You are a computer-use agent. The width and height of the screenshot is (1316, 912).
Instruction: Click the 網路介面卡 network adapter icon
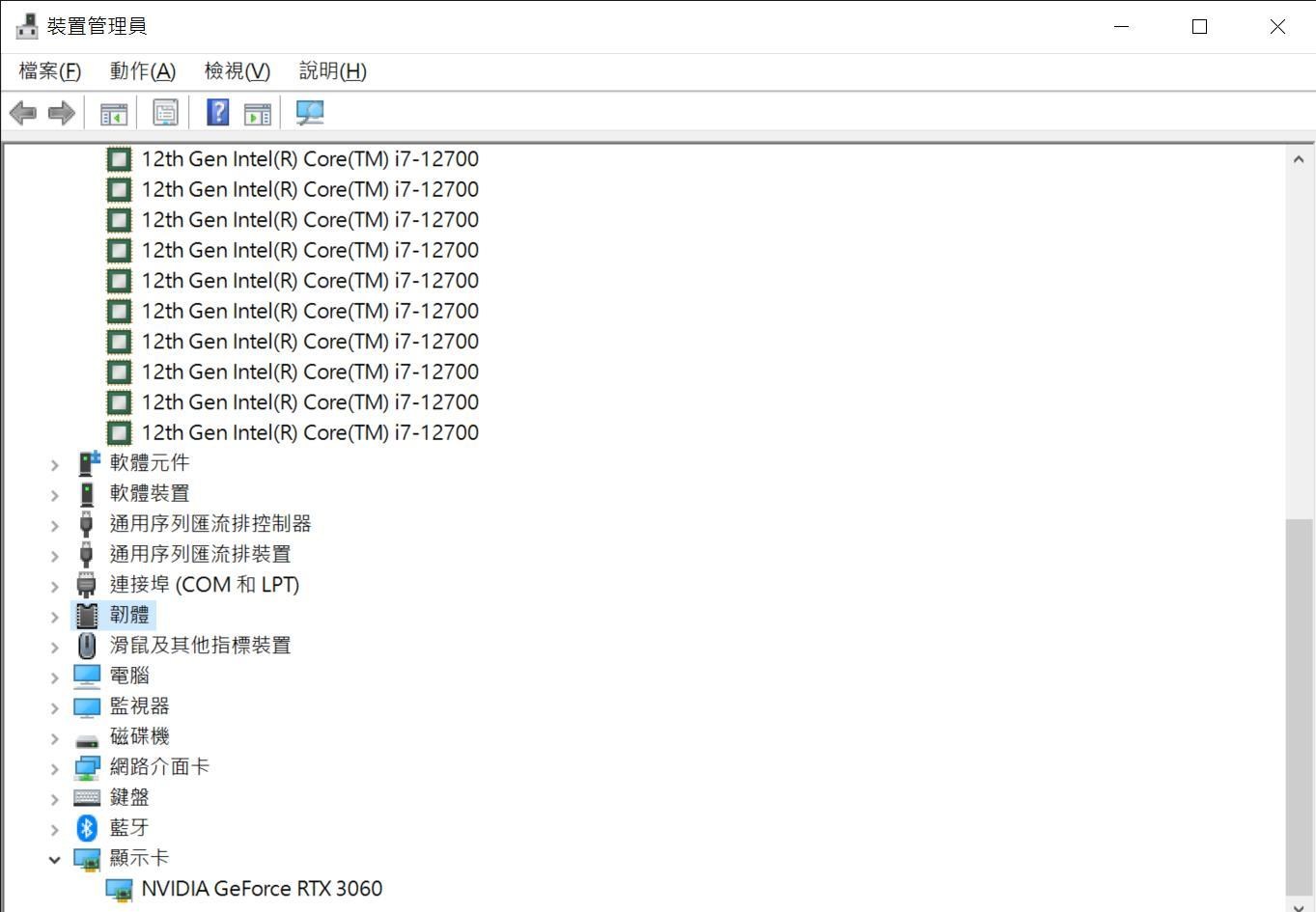(87, 767)
